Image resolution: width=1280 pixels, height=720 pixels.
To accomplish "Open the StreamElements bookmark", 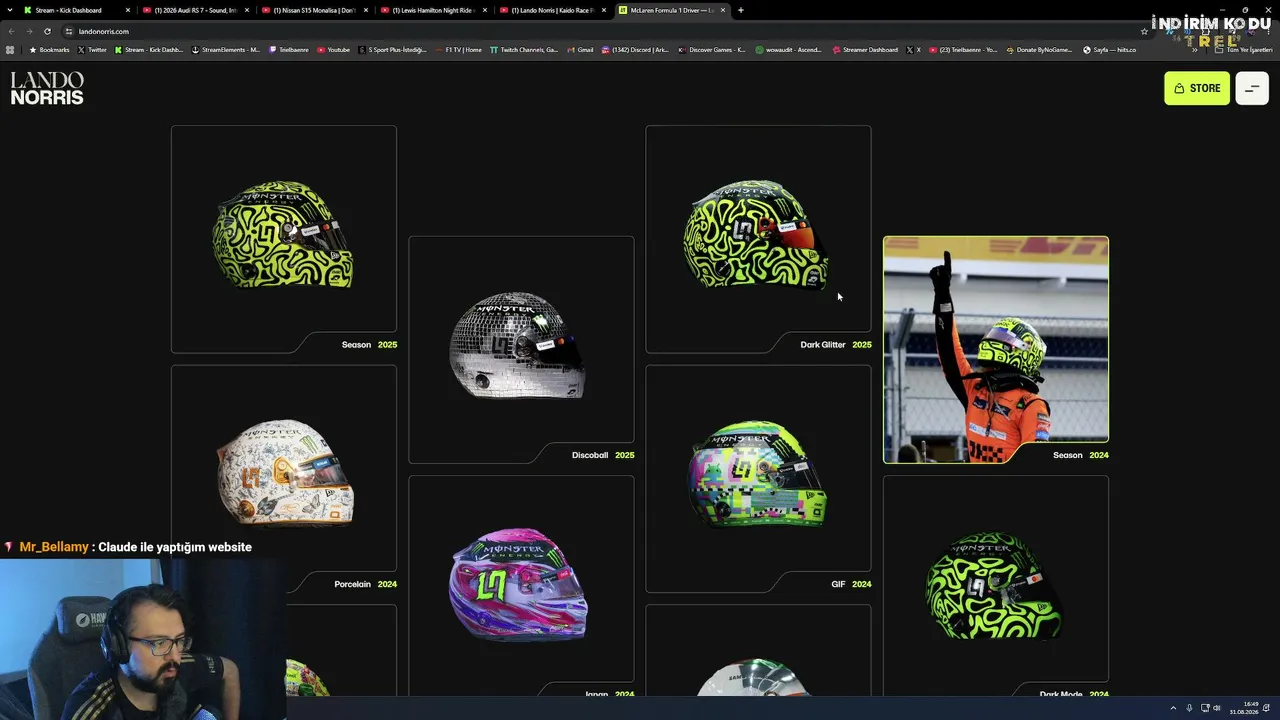I will click(x=226, y=50).
